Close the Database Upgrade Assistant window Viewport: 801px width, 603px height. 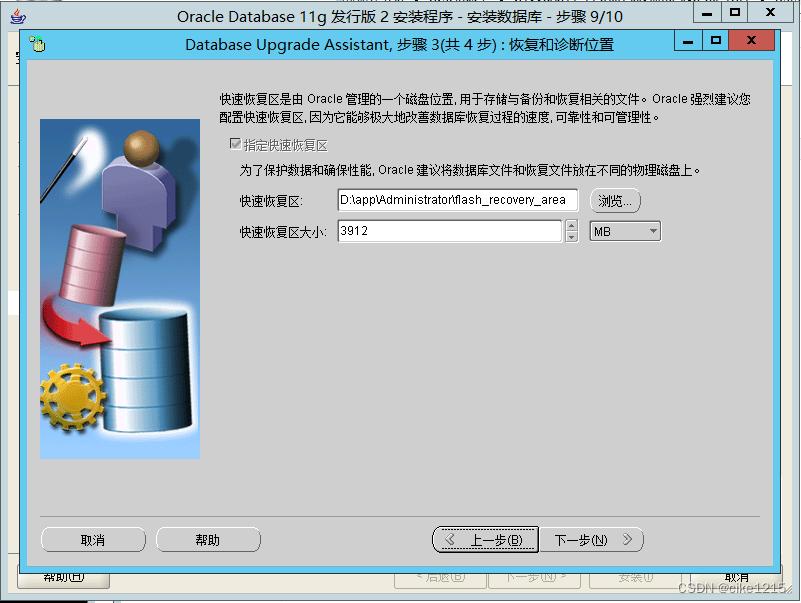tap(751, 40)
